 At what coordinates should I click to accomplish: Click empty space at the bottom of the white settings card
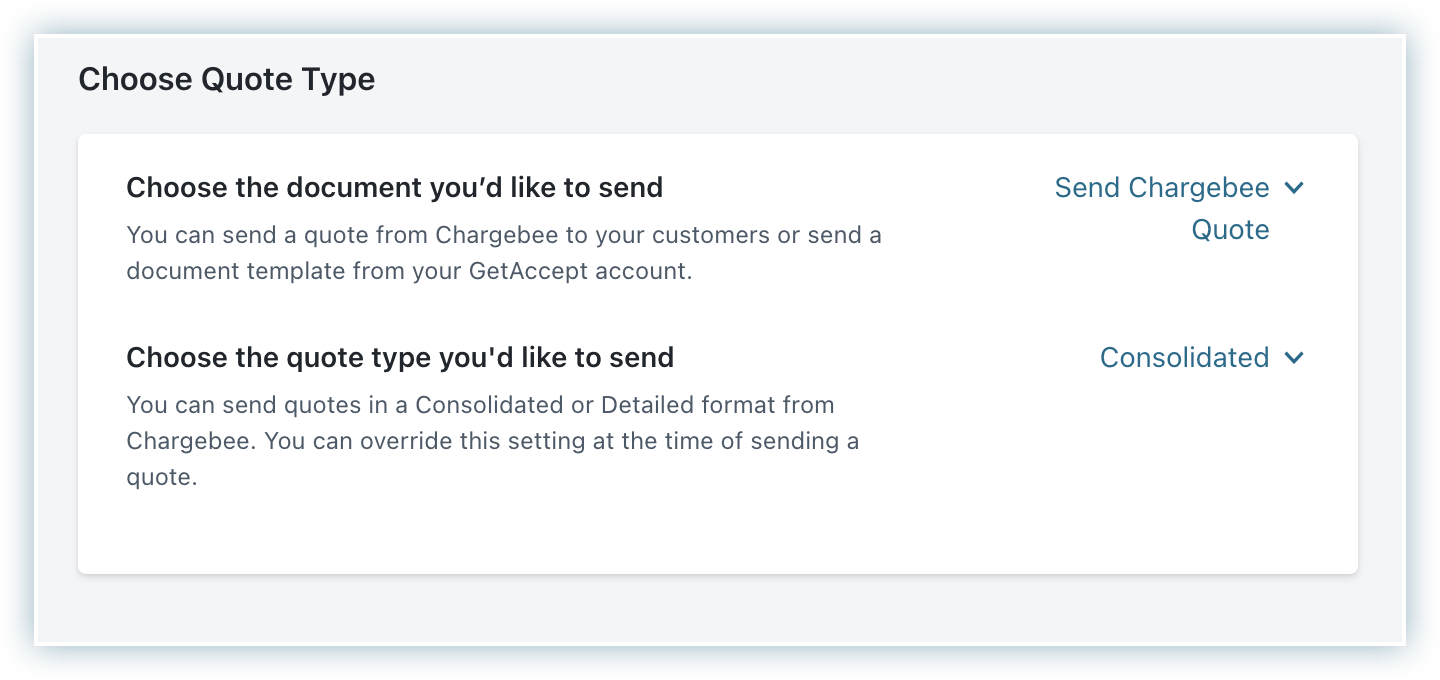click(716, 535)
